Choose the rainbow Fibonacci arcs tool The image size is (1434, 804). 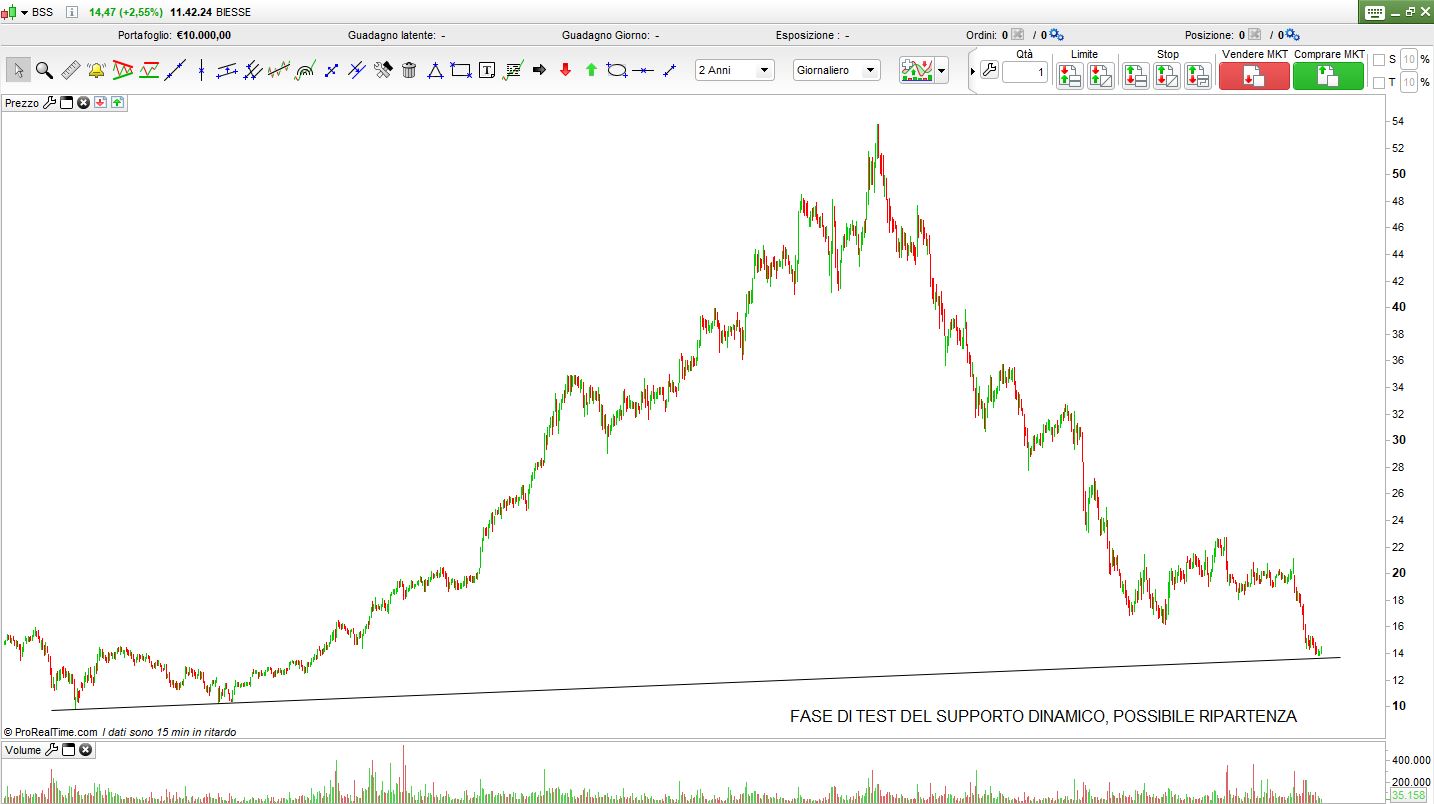tap(305, 70)
